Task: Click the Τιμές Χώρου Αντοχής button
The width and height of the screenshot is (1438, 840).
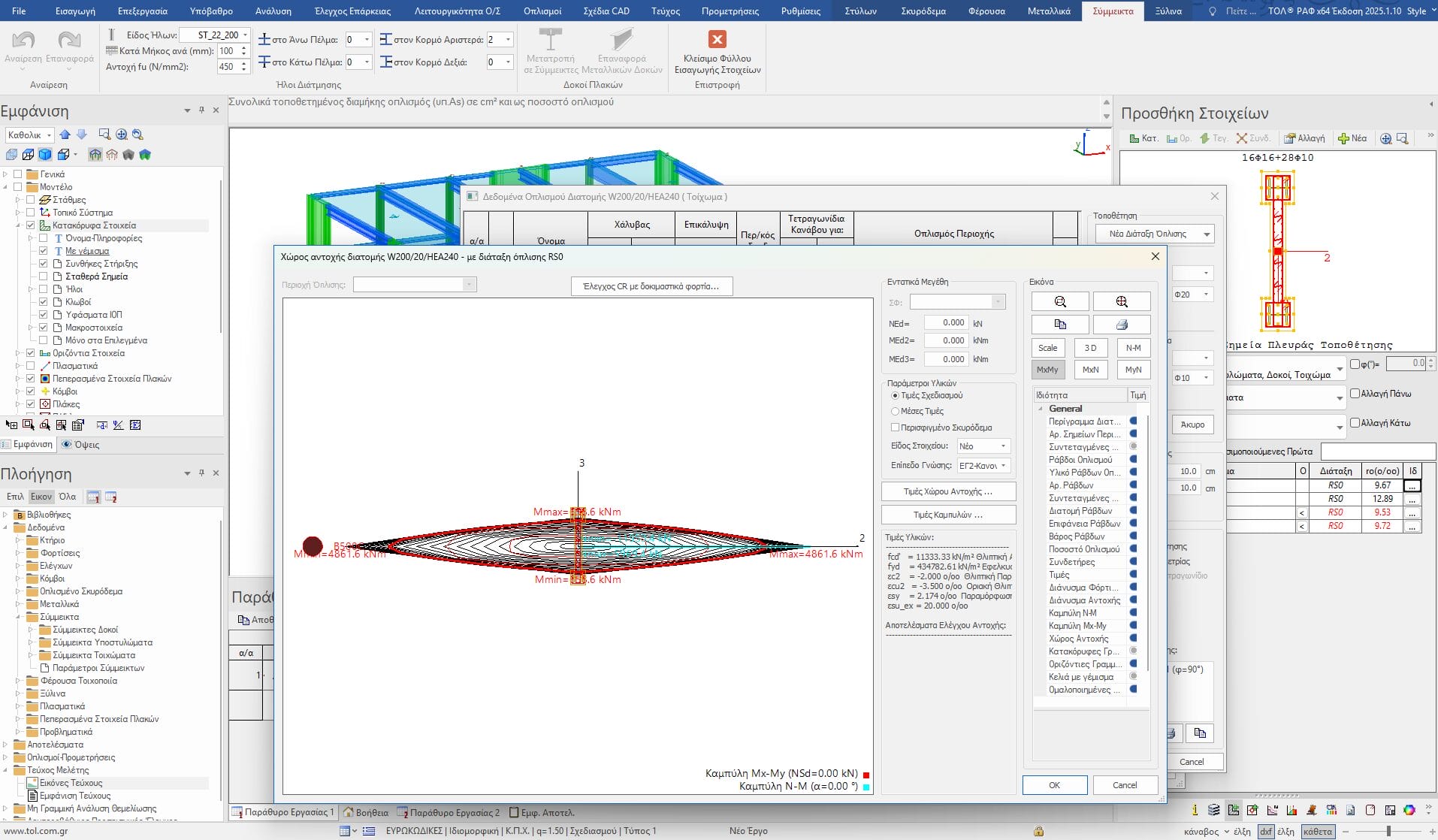Action: tap(947, 491)
